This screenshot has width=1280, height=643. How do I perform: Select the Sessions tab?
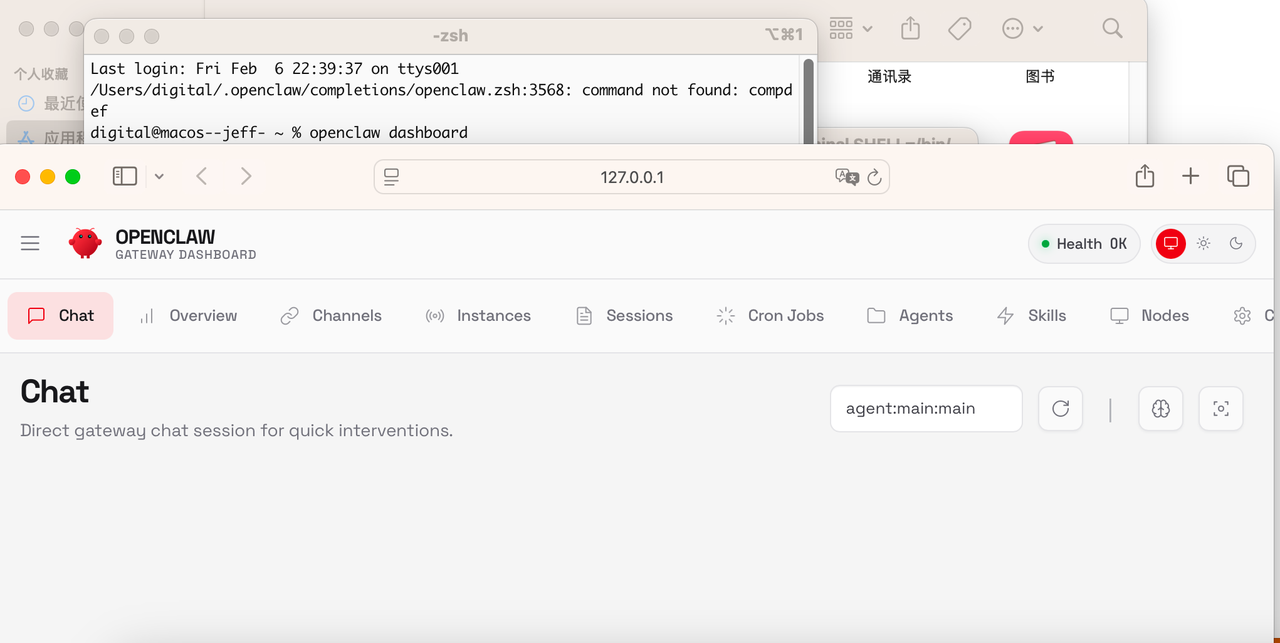(624, 316)
